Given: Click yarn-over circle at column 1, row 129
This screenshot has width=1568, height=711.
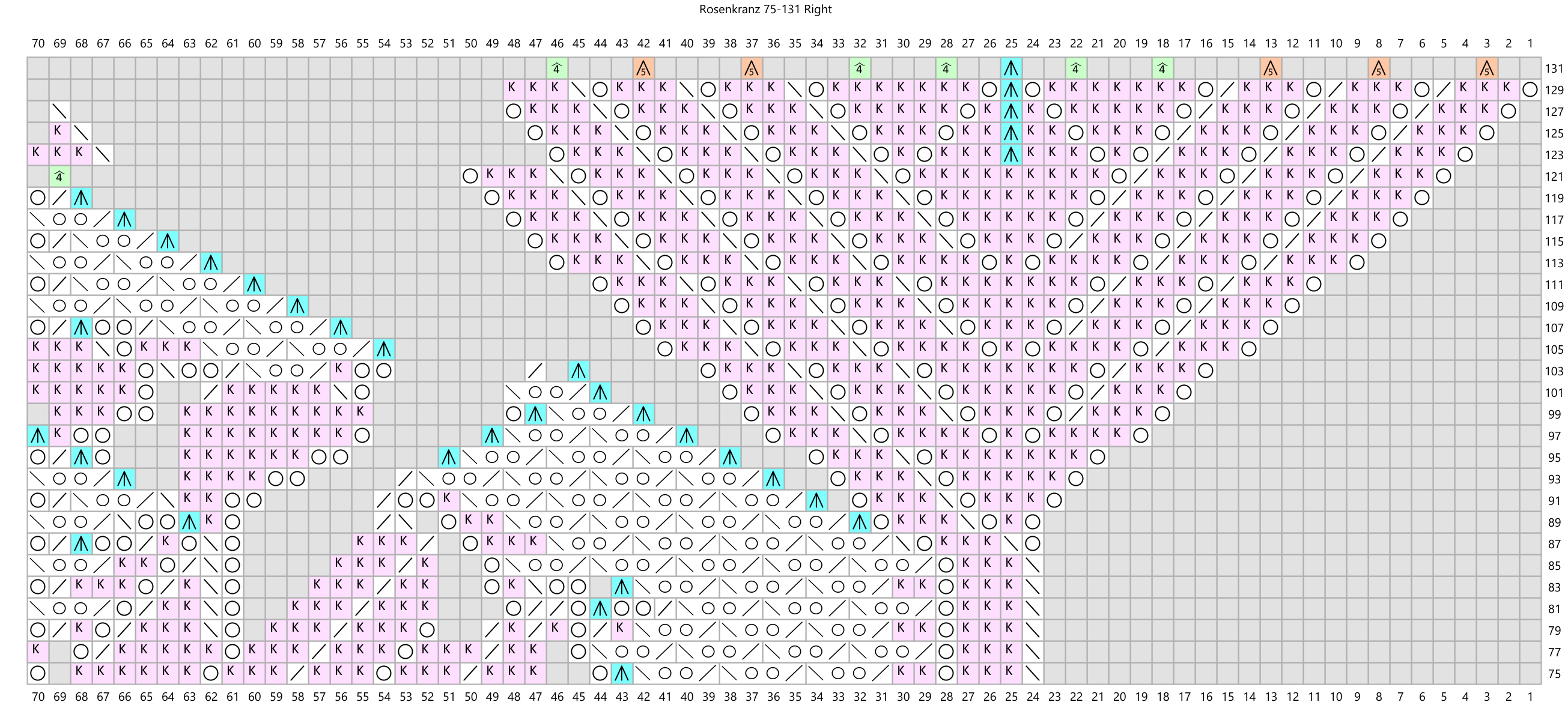Looking at the screenshot, I should point(1530,90).
